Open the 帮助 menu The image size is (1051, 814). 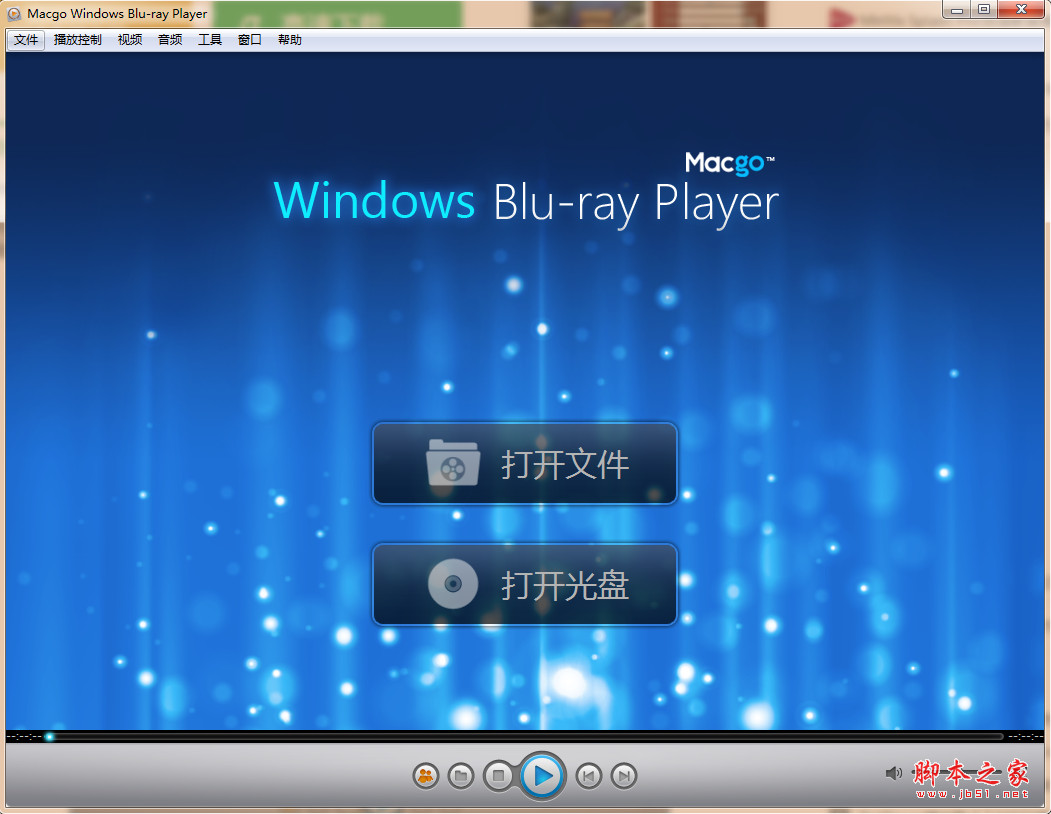[x=289, y=40]
